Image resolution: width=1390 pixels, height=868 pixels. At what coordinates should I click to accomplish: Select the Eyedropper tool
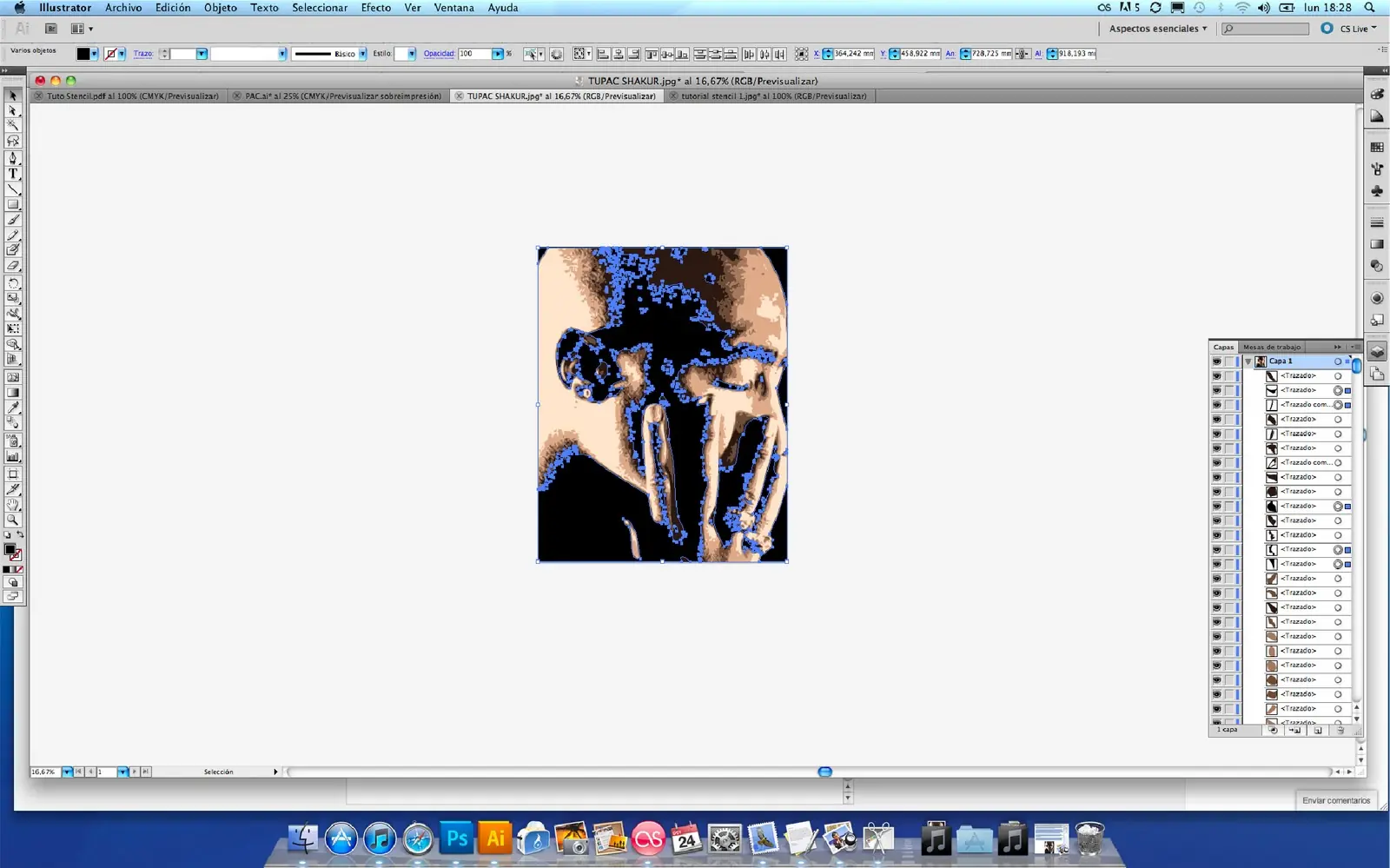(x=13, y=407)
